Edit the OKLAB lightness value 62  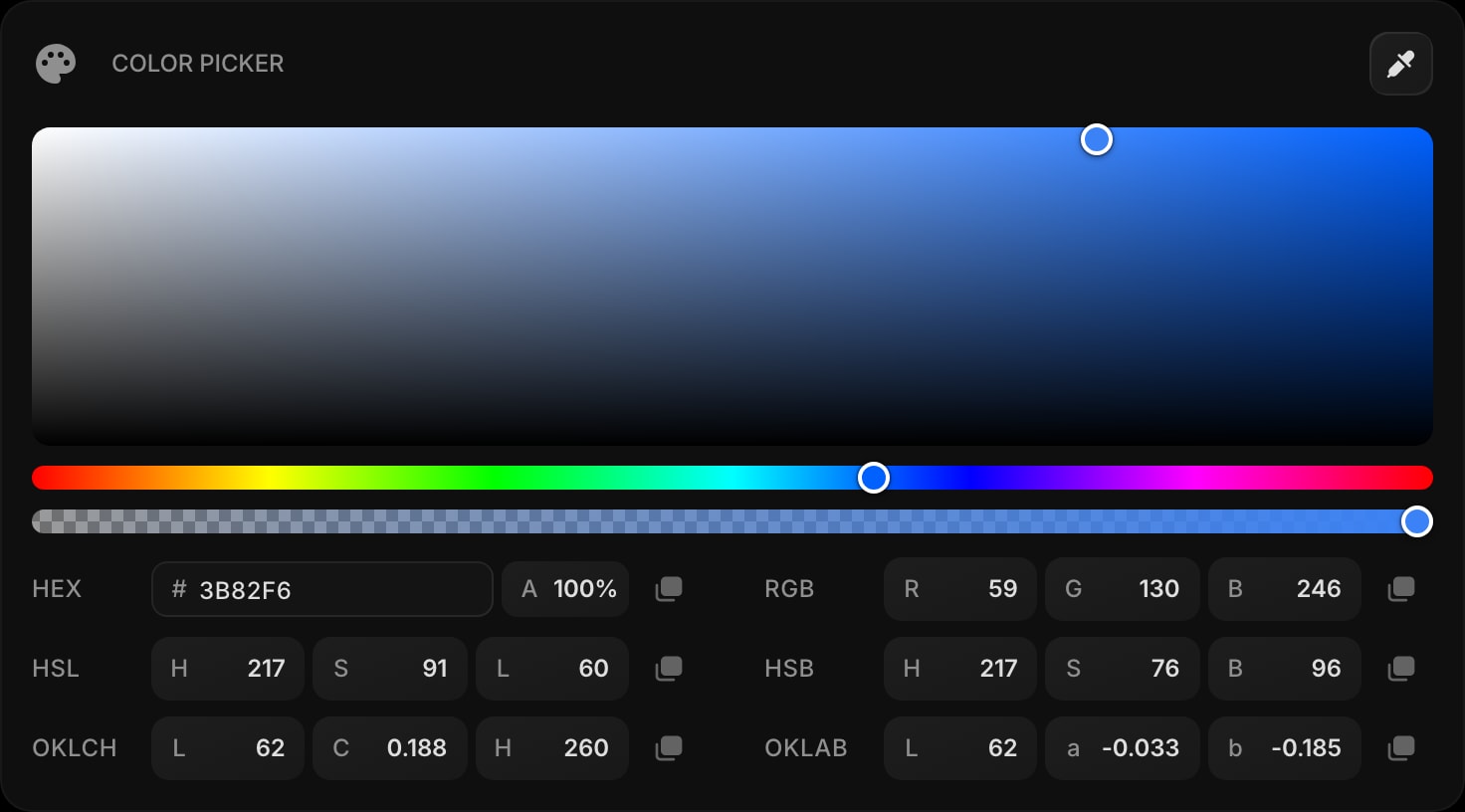coord(960,748)
